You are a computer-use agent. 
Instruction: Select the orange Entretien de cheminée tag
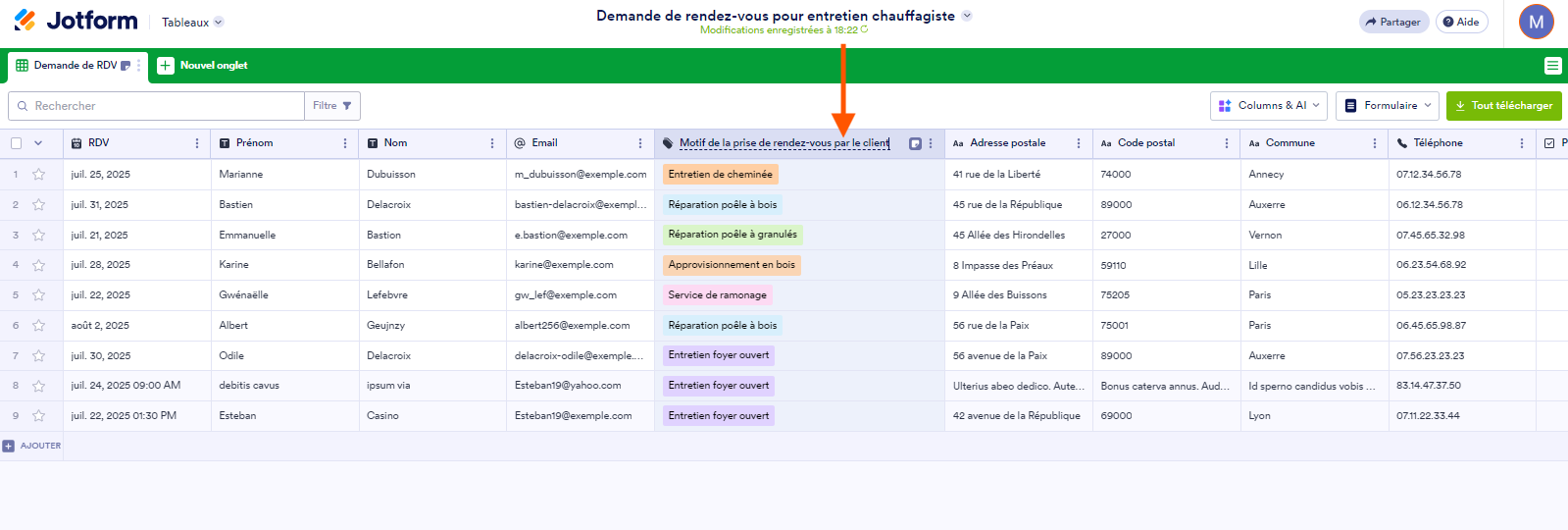pos(720,175)
